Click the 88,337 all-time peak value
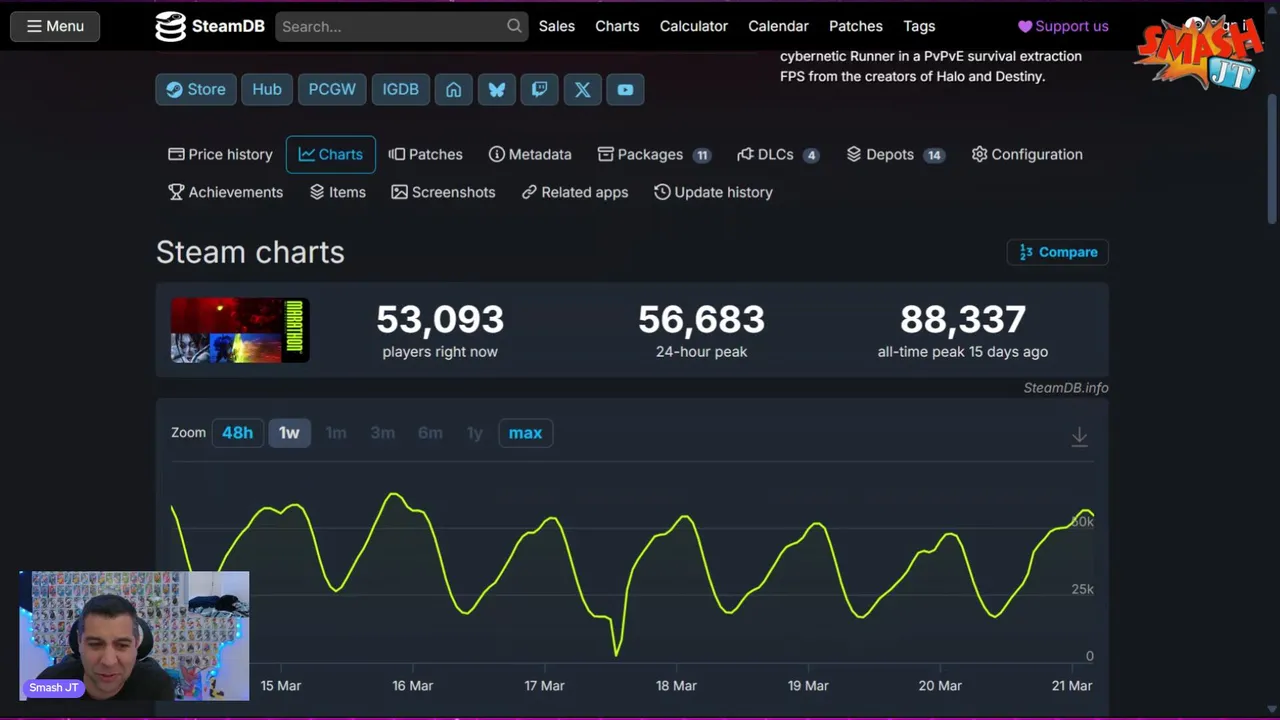 (x=963, y=320)
